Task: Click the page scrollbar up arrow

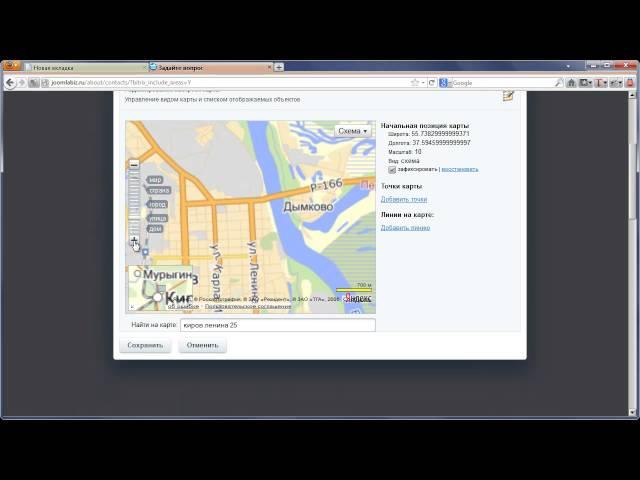Action: (632, 95)
